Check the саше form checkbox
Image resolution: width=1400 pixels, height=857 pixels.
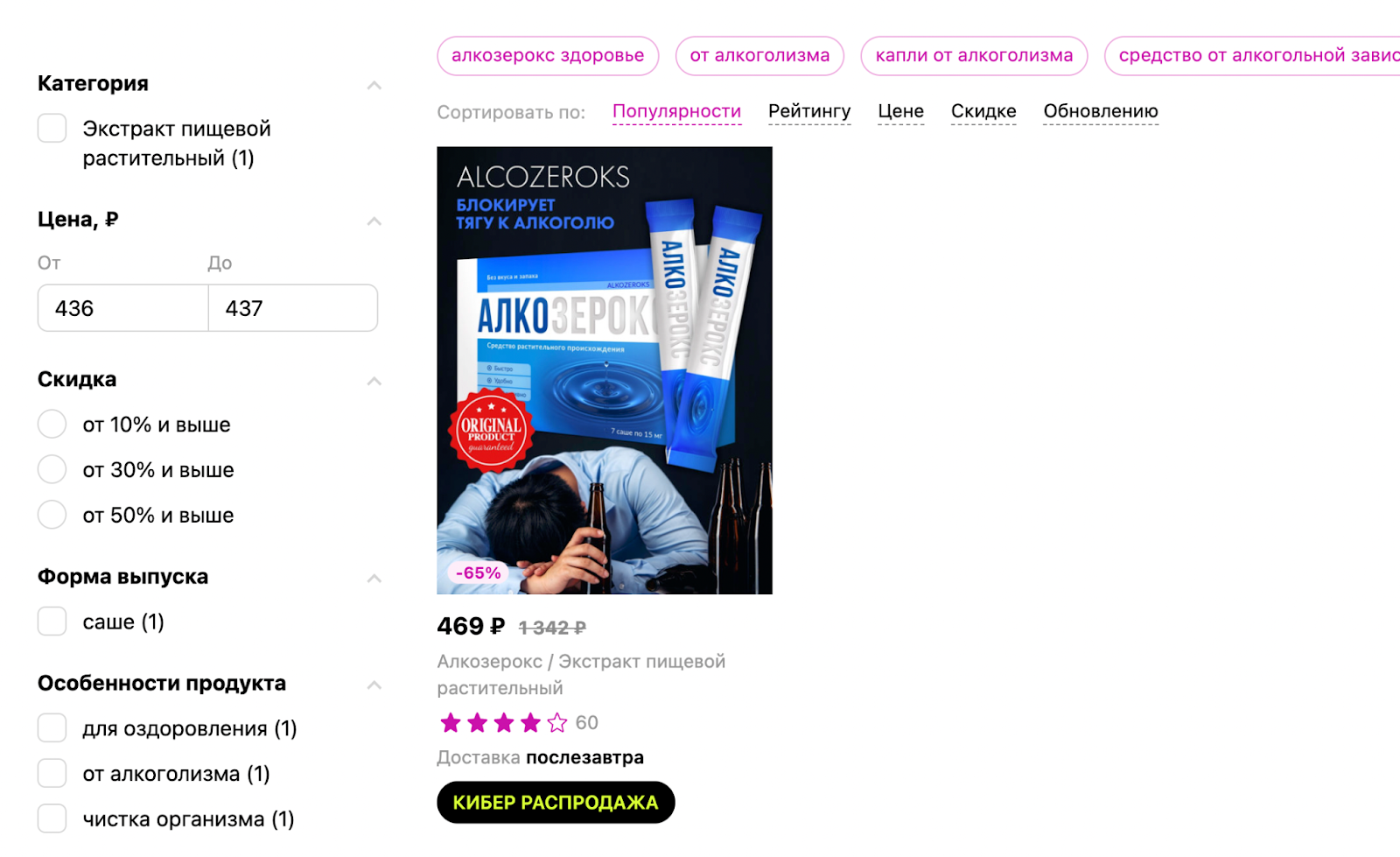click(52, 622)
